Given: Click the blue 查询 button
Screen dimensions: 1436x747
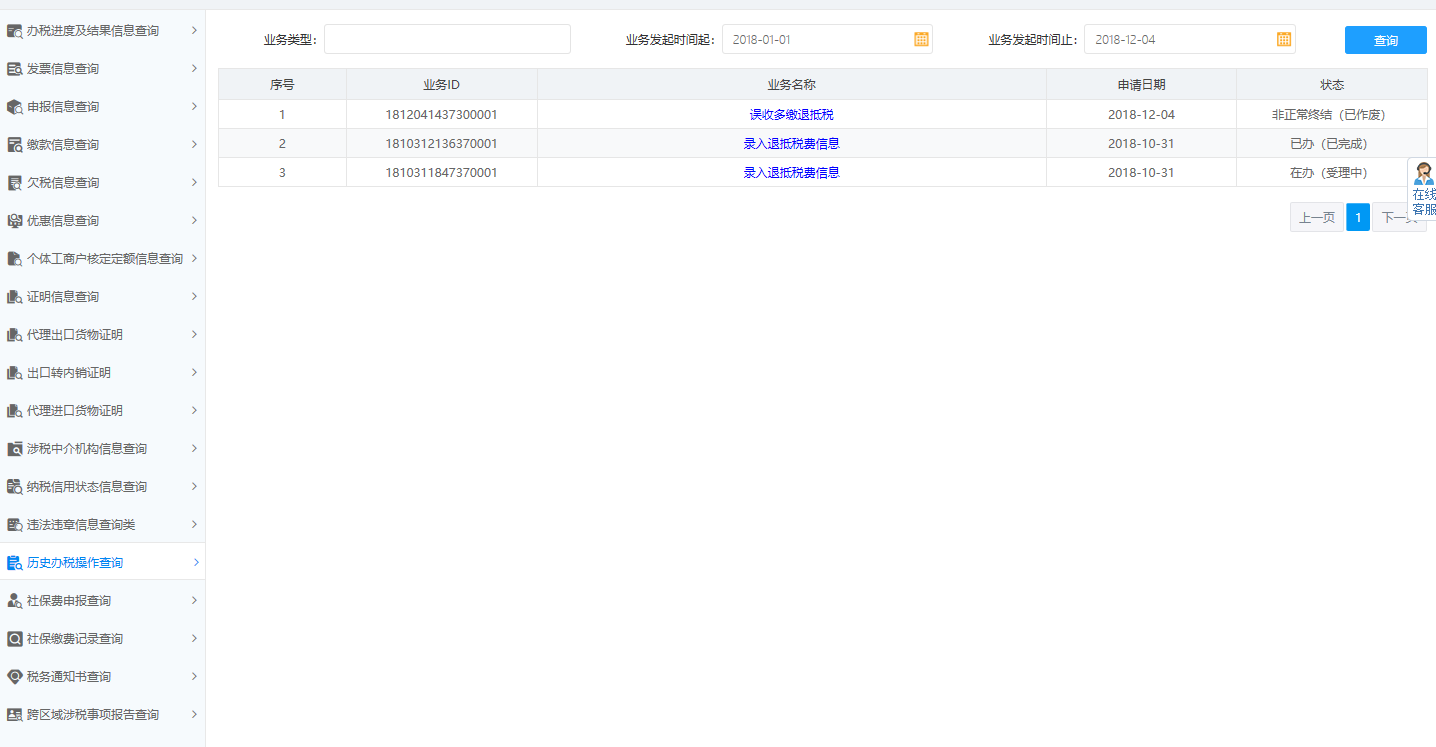Looking at the screenshot, I should click(x=1385, y=39).
